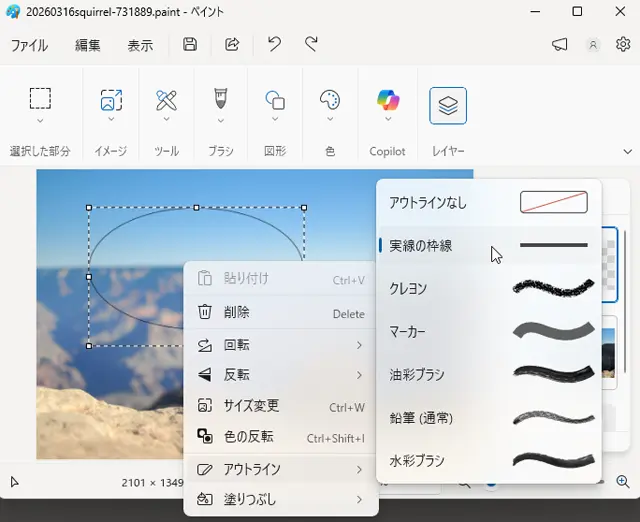Open the account profile icon
Image resolution: width=640 pixels, height=522 pixels.
(593, 44)
